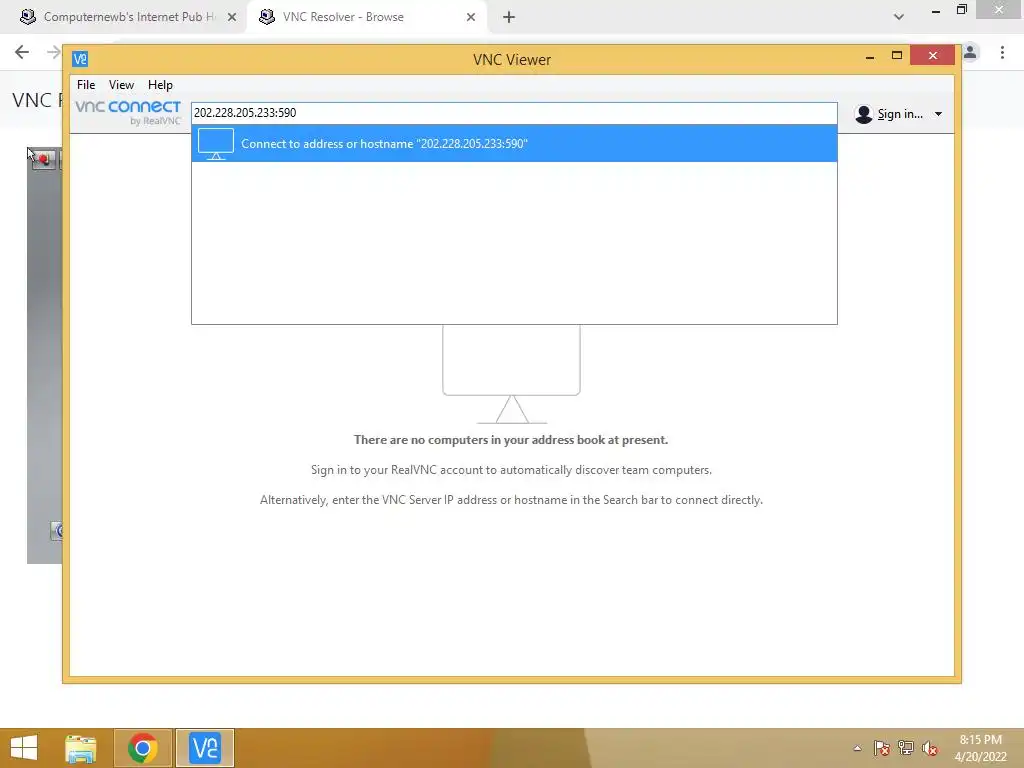The height and width of the screenshot is (768, 1024).
Task: Open the Help menu in VNC Viewer
Action: point(160,85)
